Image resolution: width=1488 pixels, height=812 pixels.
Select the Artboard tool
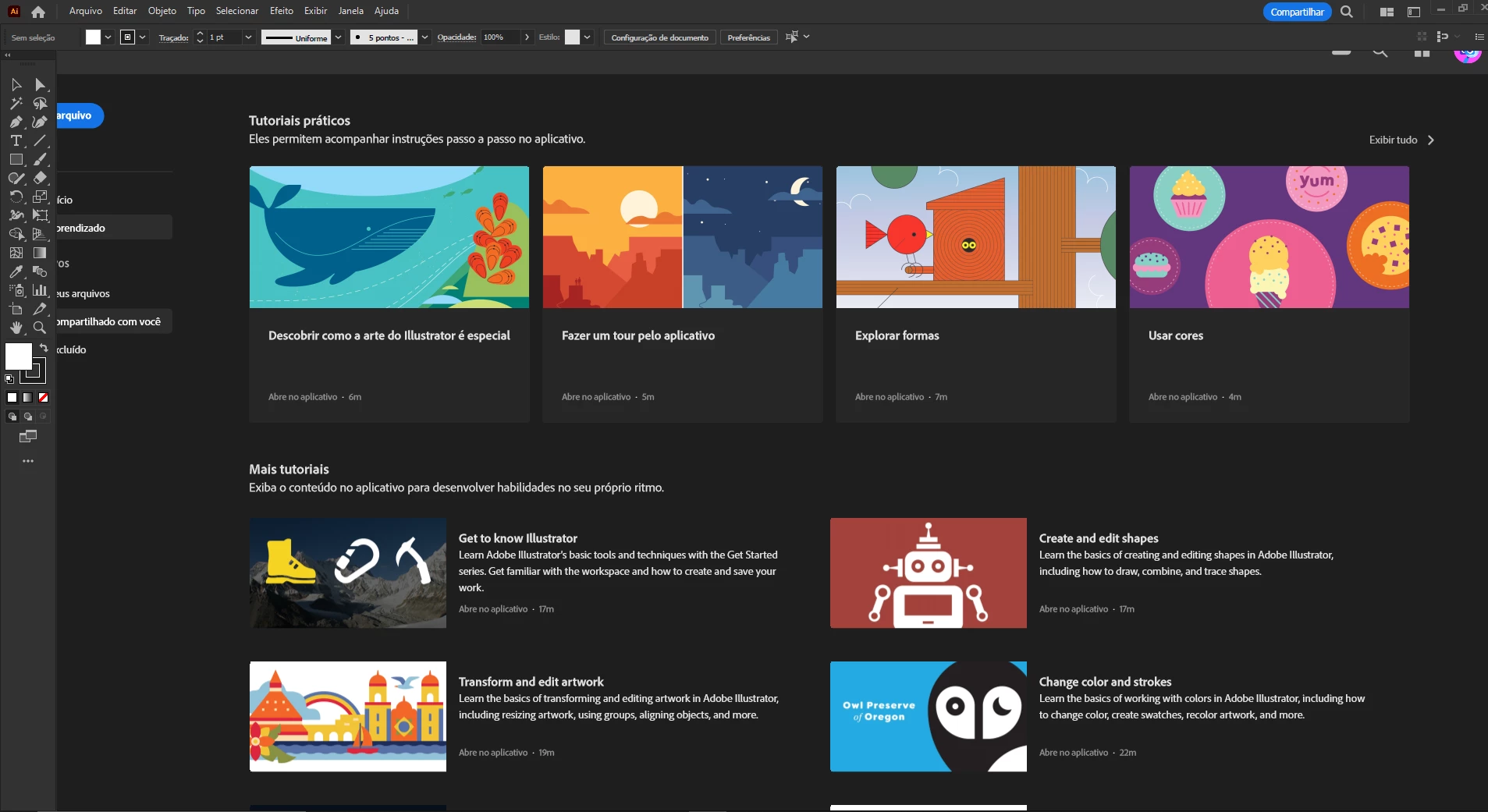[16, 309]
